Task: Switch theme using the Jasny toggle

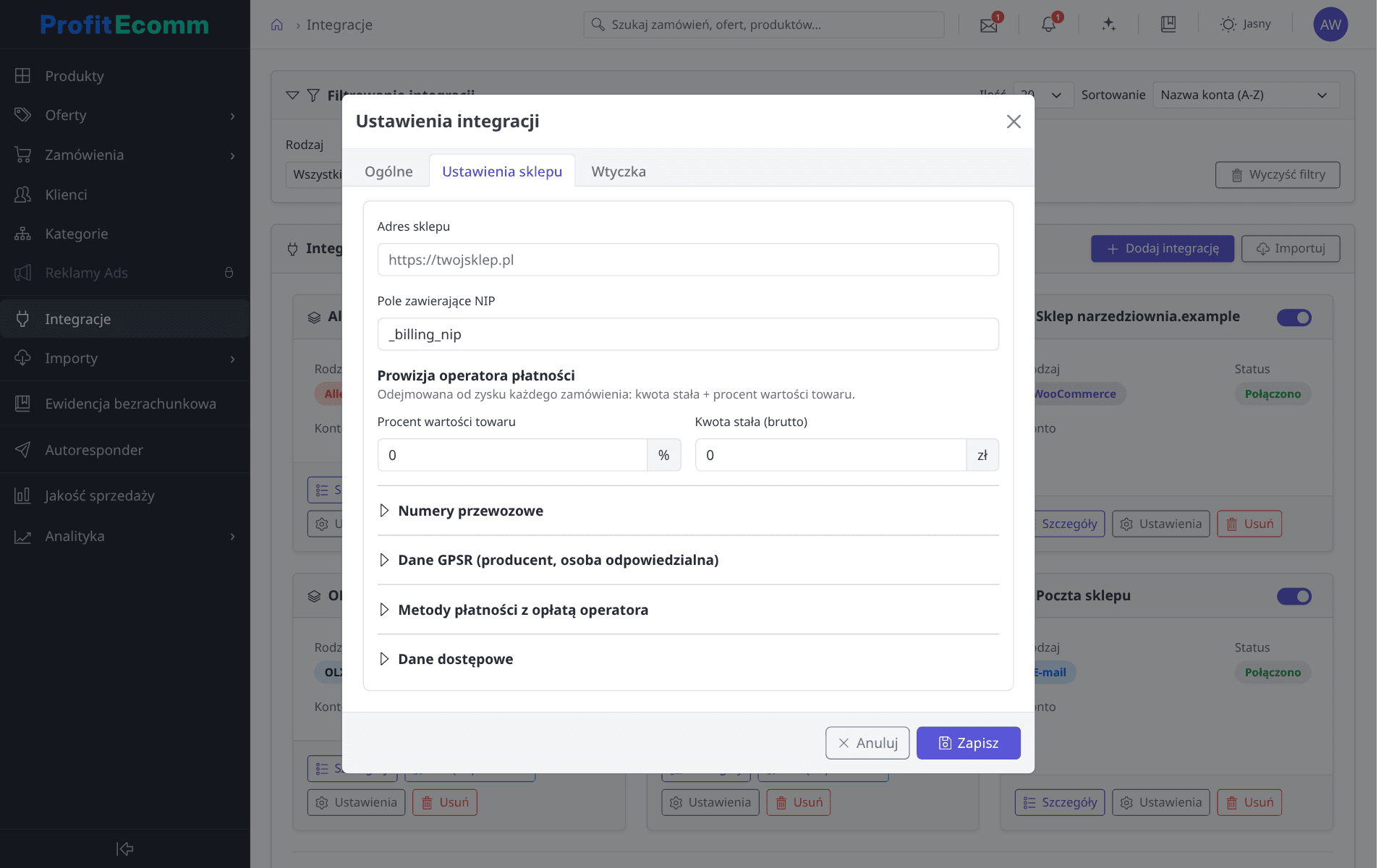Action: click(x=1245, y=25)
